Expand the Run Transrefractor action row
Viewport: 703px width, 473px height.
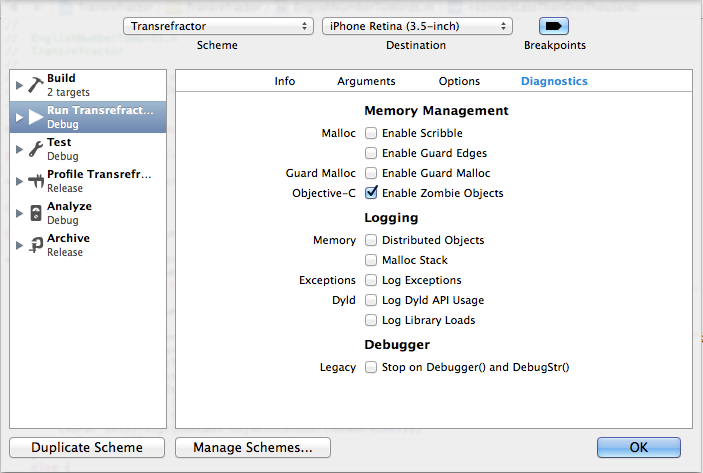tap(19, 117)
